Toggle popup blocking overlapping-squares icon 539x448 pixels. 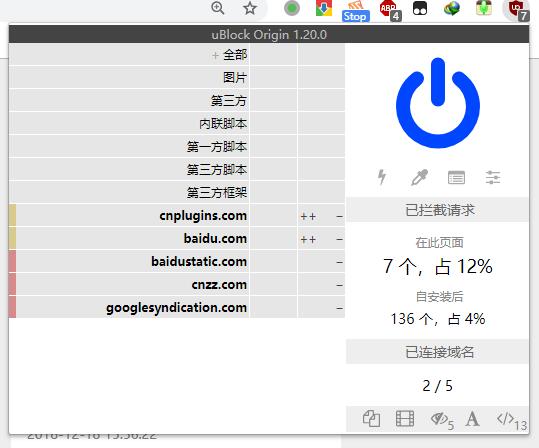pyautogui.click(x=371, y=419)
